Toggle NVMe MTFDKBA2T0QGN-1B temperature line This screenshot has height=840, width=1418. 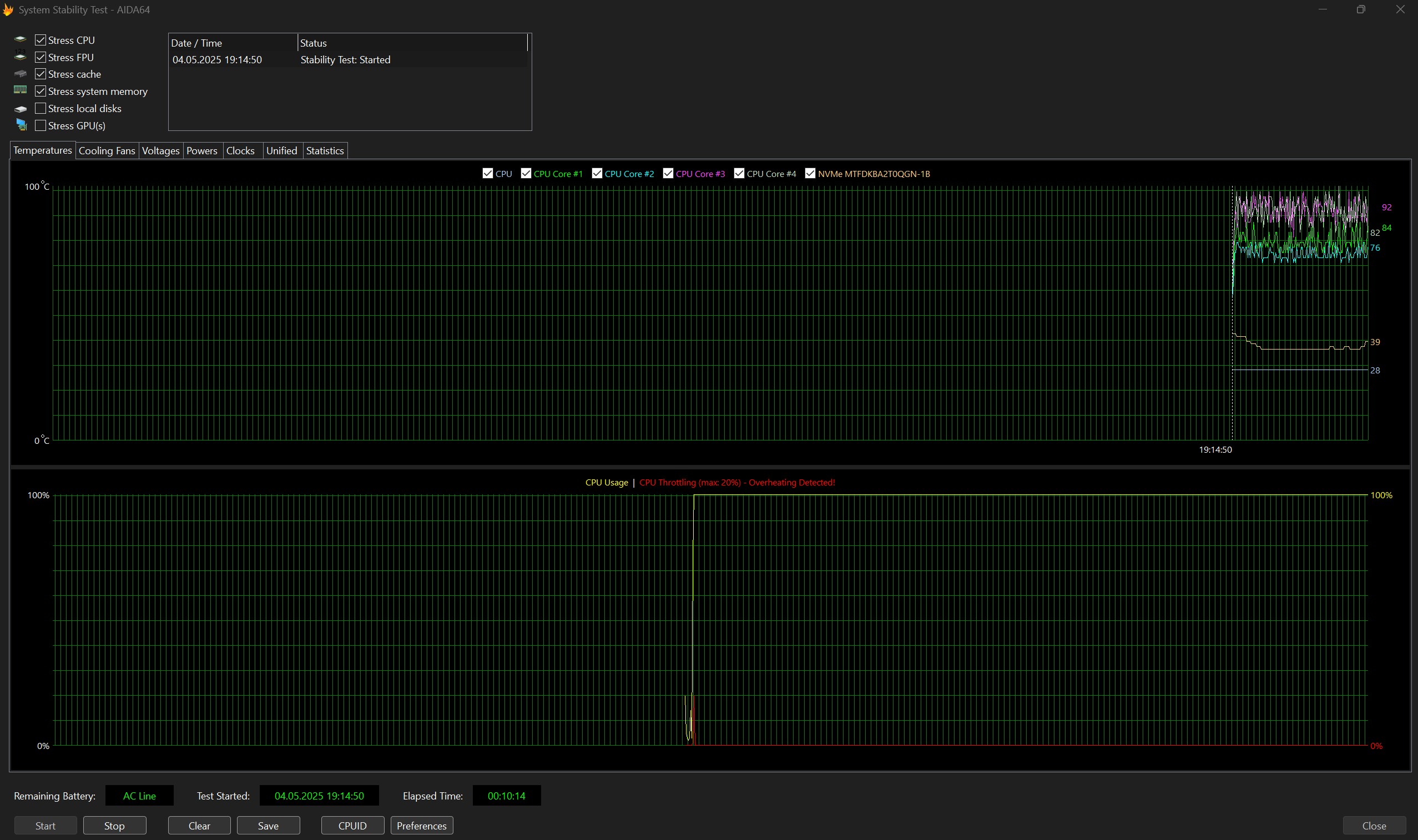[810, 174]
